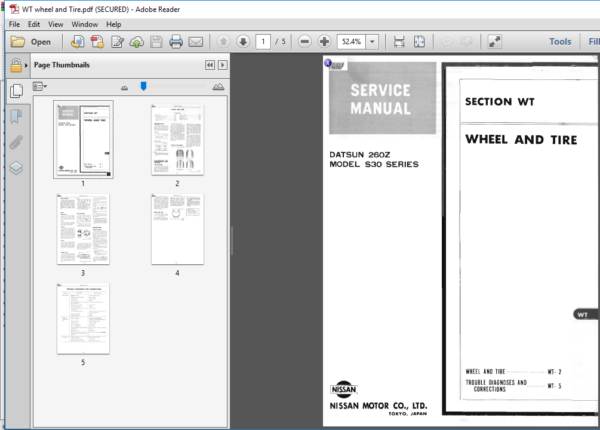Click the reduce thumbnail size icon
600x430 pixels.
pos(124,88)
